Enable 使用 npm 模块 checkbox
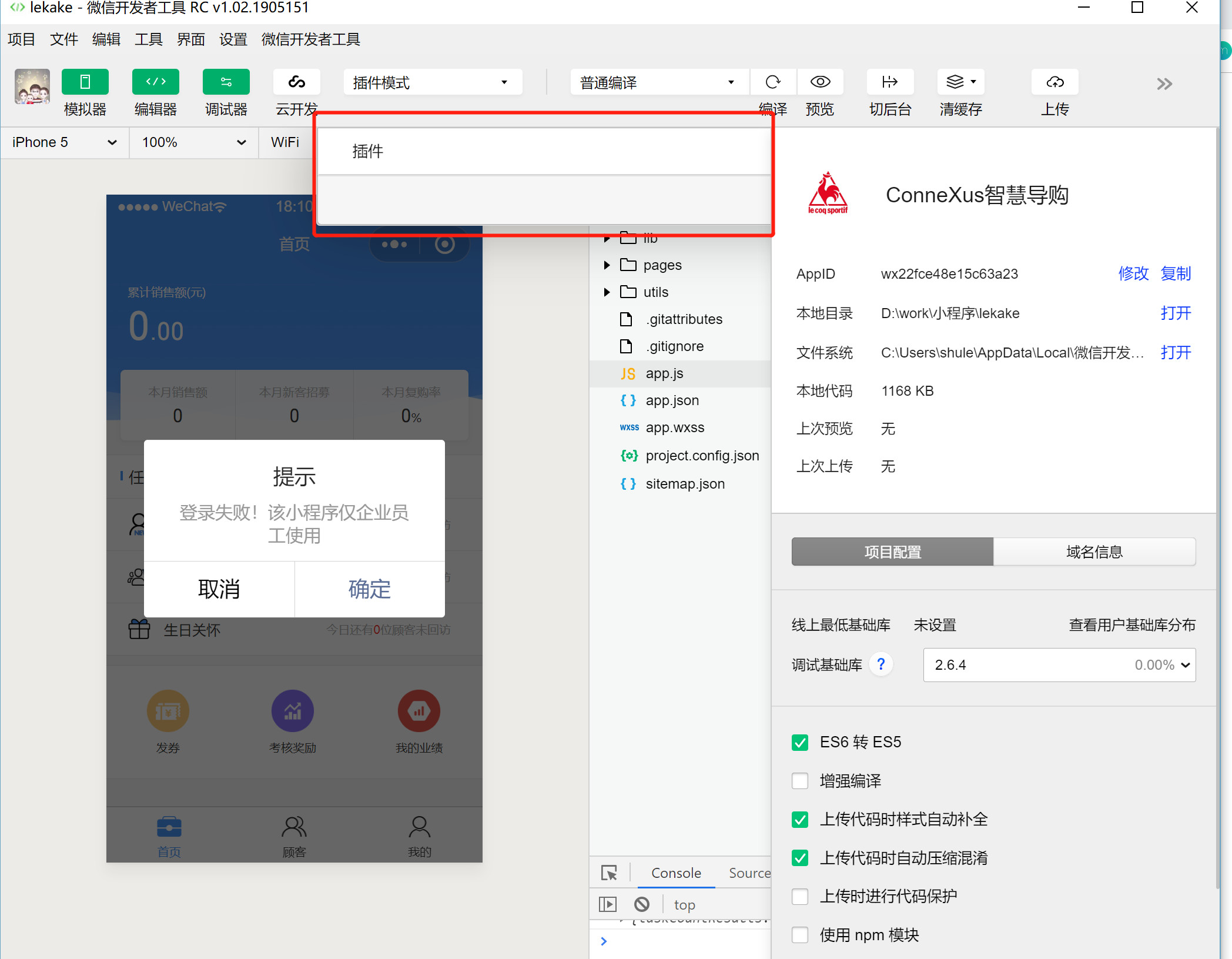1232x959 pixels. point(800,935)
